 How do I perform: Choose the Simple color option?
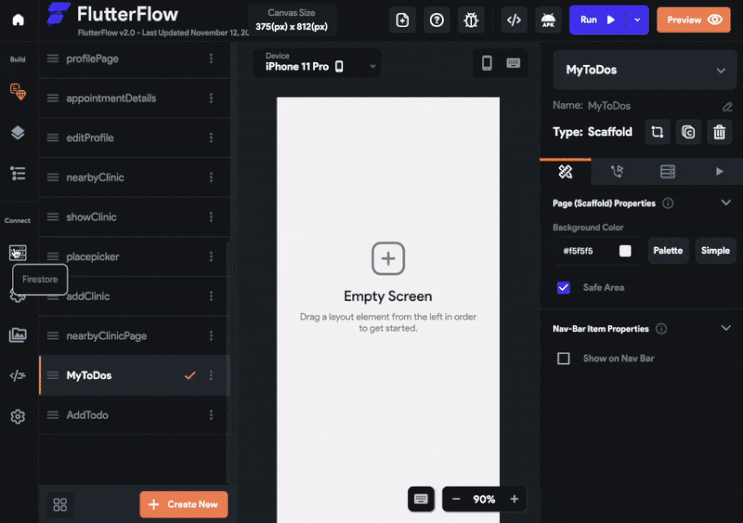715,251
